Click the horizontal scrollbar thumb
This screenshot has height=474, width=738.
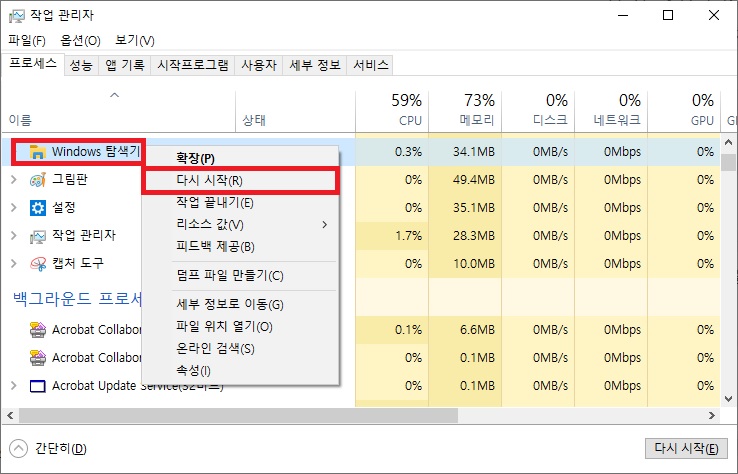coord(238,416)
